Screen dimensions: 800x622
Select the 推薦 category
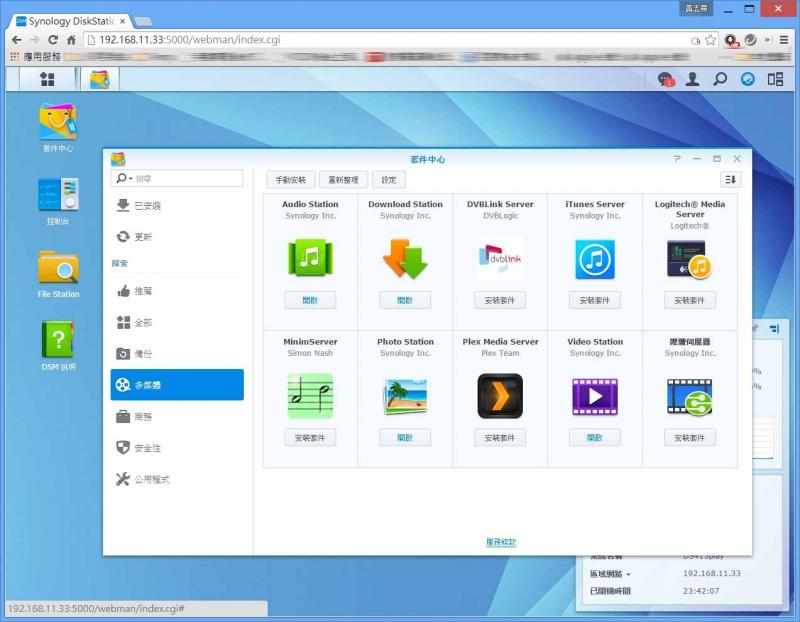pos(177,291)
